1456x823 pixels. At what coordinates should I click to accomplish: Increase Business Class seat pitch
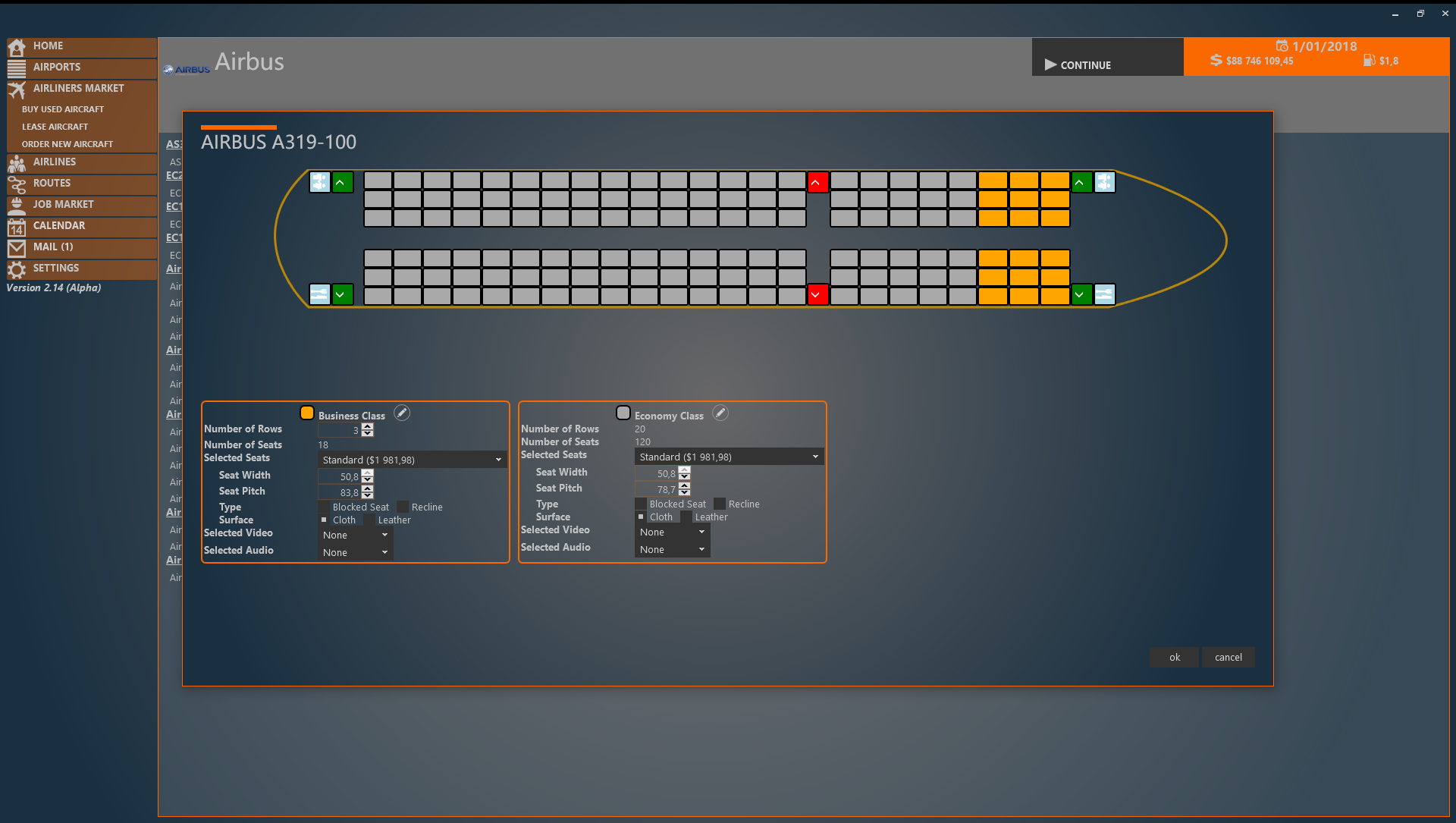tap(368, 488)
